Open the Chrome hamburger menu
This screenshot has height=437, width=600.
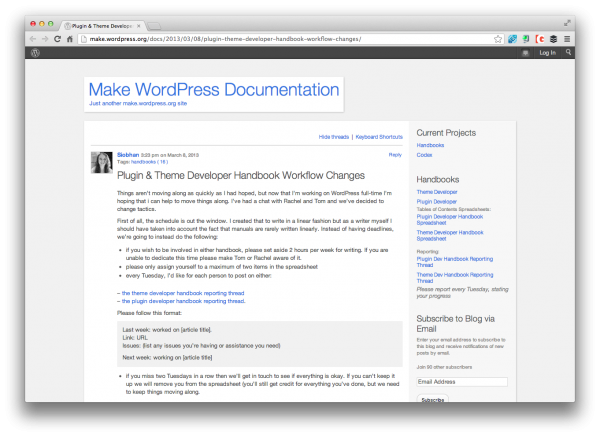pos(567,39)
